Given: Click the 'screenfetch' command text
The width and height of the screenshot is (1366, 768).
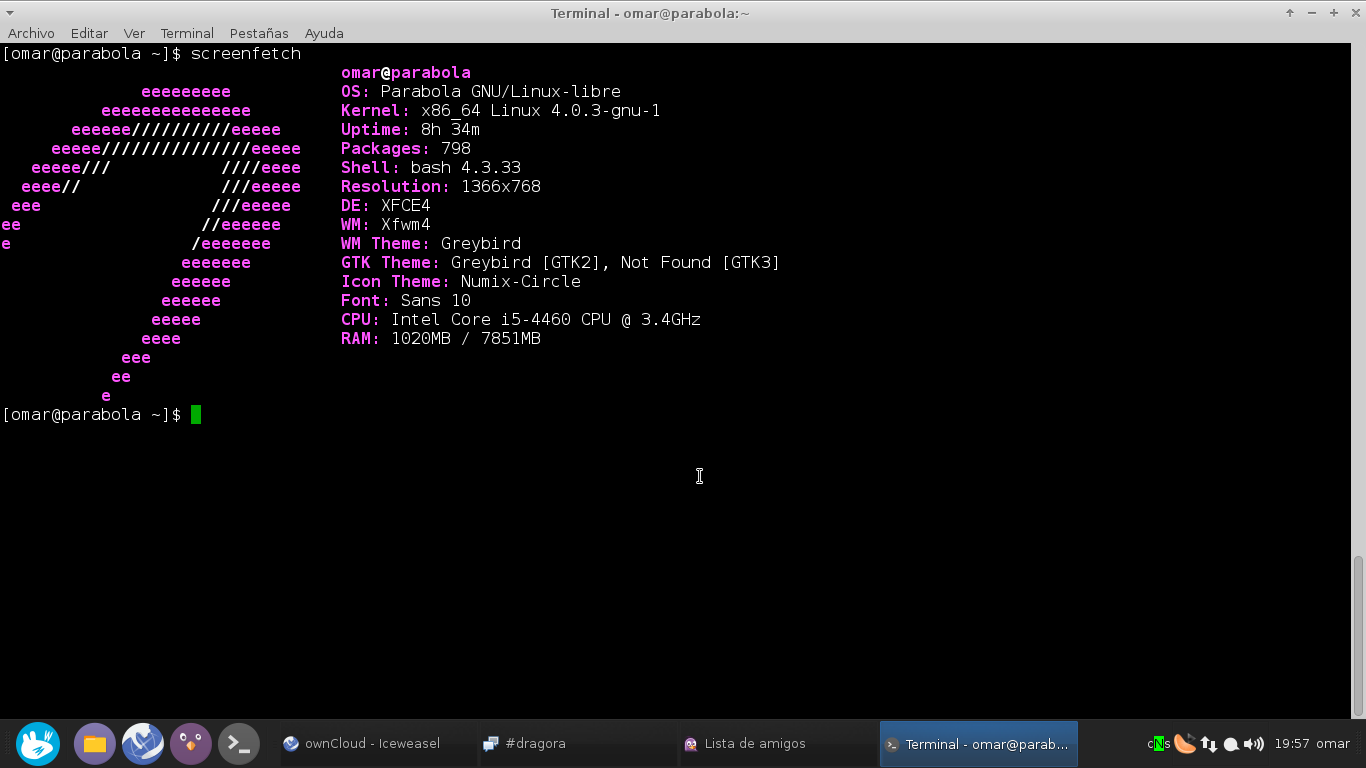Looking at the screenshot, I should point(246,54).
